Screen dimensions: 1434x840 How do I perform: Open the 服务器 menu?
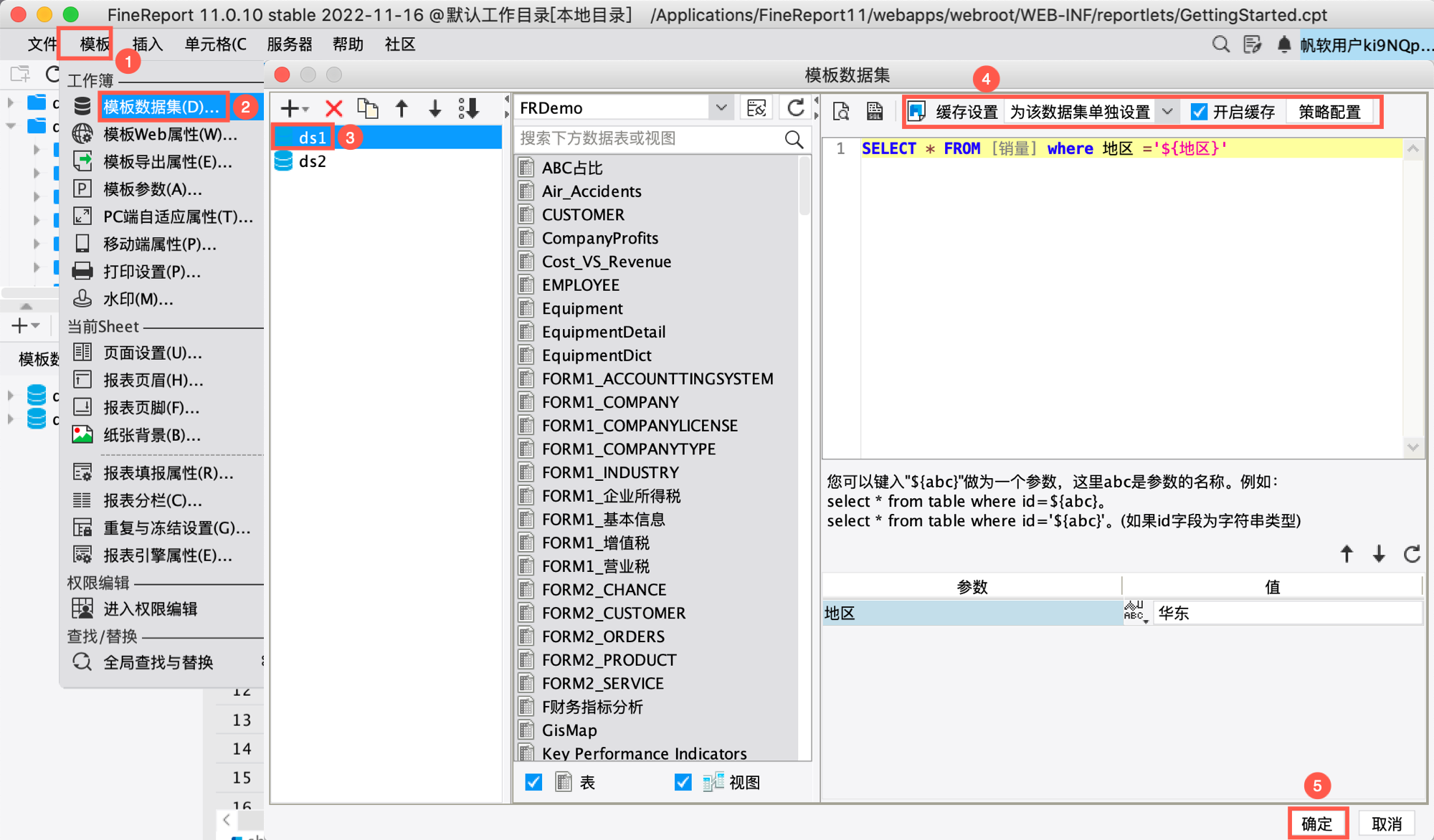coord(290,44)
